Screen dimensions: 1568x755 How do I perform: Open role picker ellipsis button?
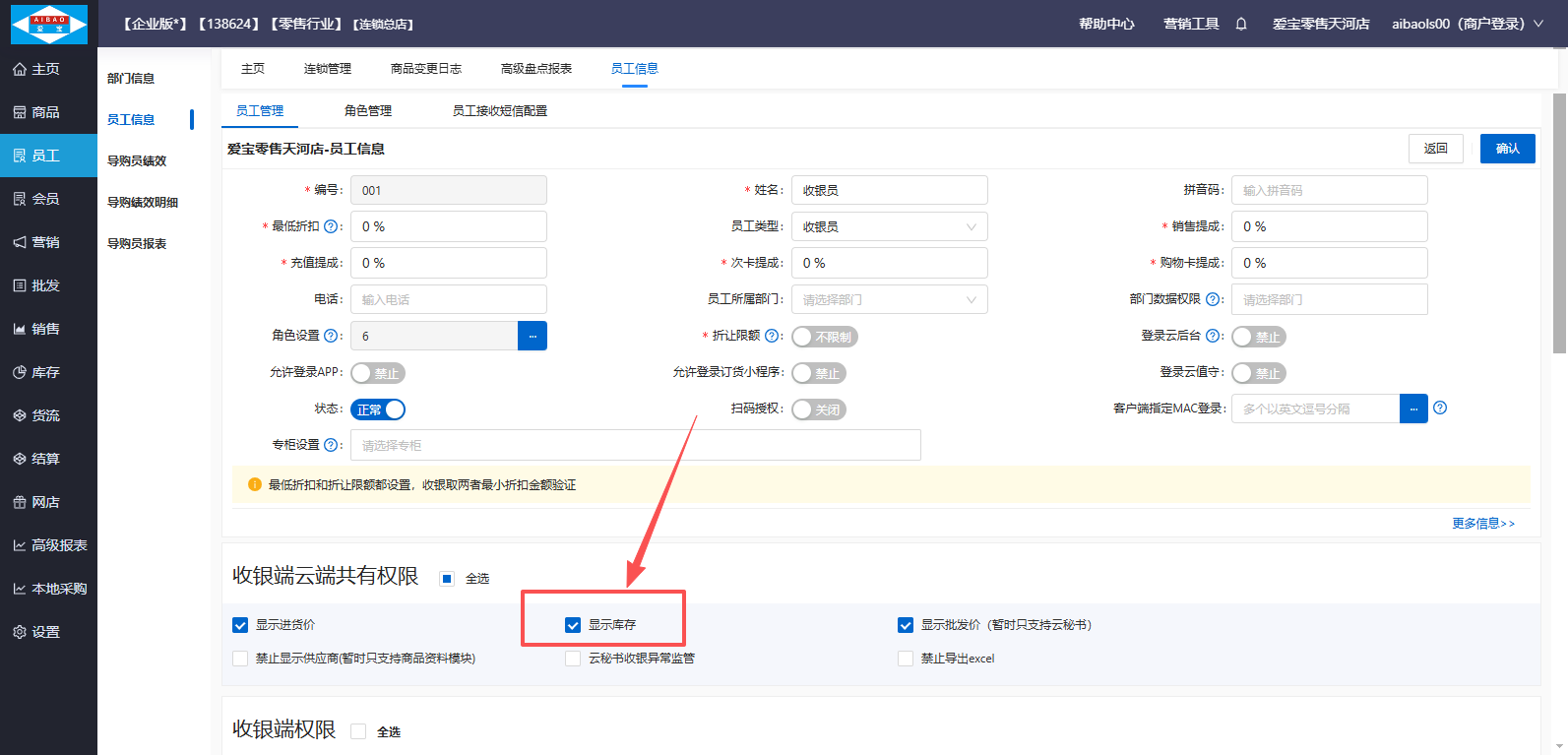(x=533, y=336)
